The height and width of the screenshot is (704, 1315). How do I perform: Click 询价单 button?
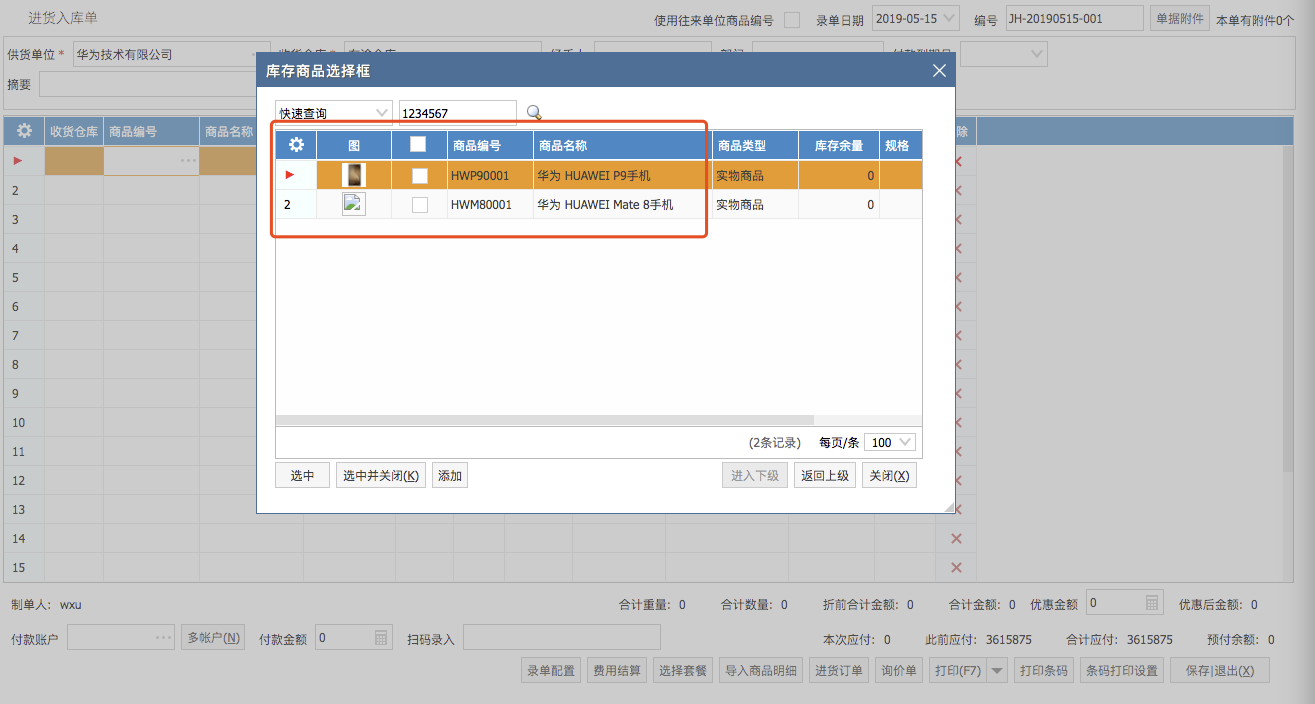tap(899, 671)
